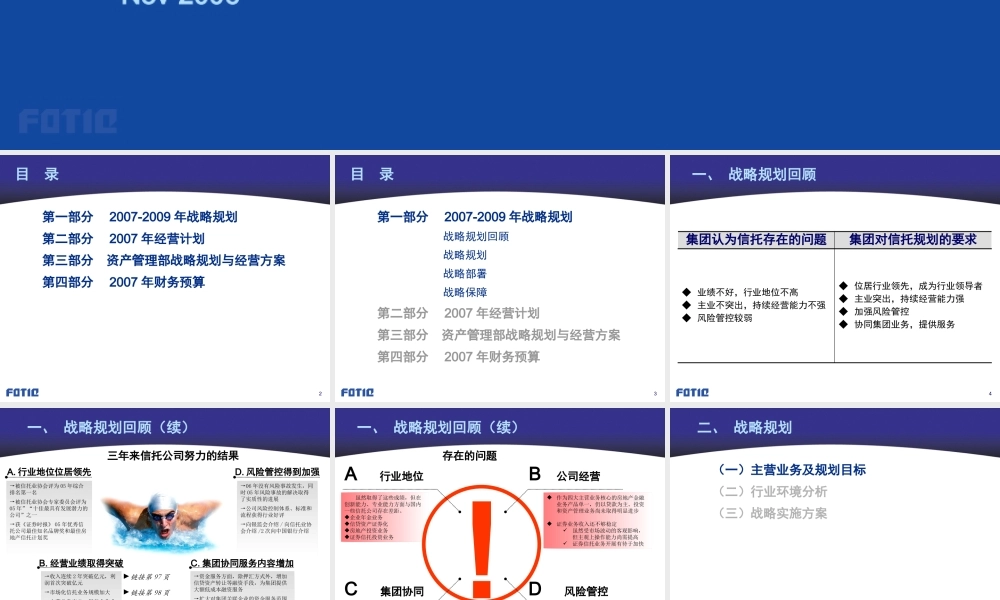Image resolution: width=1000 pixels, height=600 pixels.
Task: Click the 目 录 heading on slide 2
Action: 37,174
